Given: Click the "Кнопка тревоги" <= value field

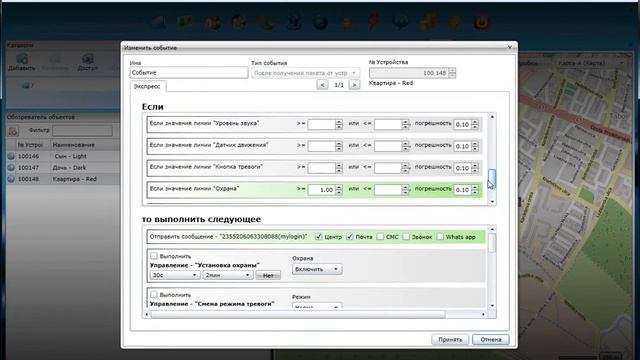Looking at the screenshot, I should point(388,168).
